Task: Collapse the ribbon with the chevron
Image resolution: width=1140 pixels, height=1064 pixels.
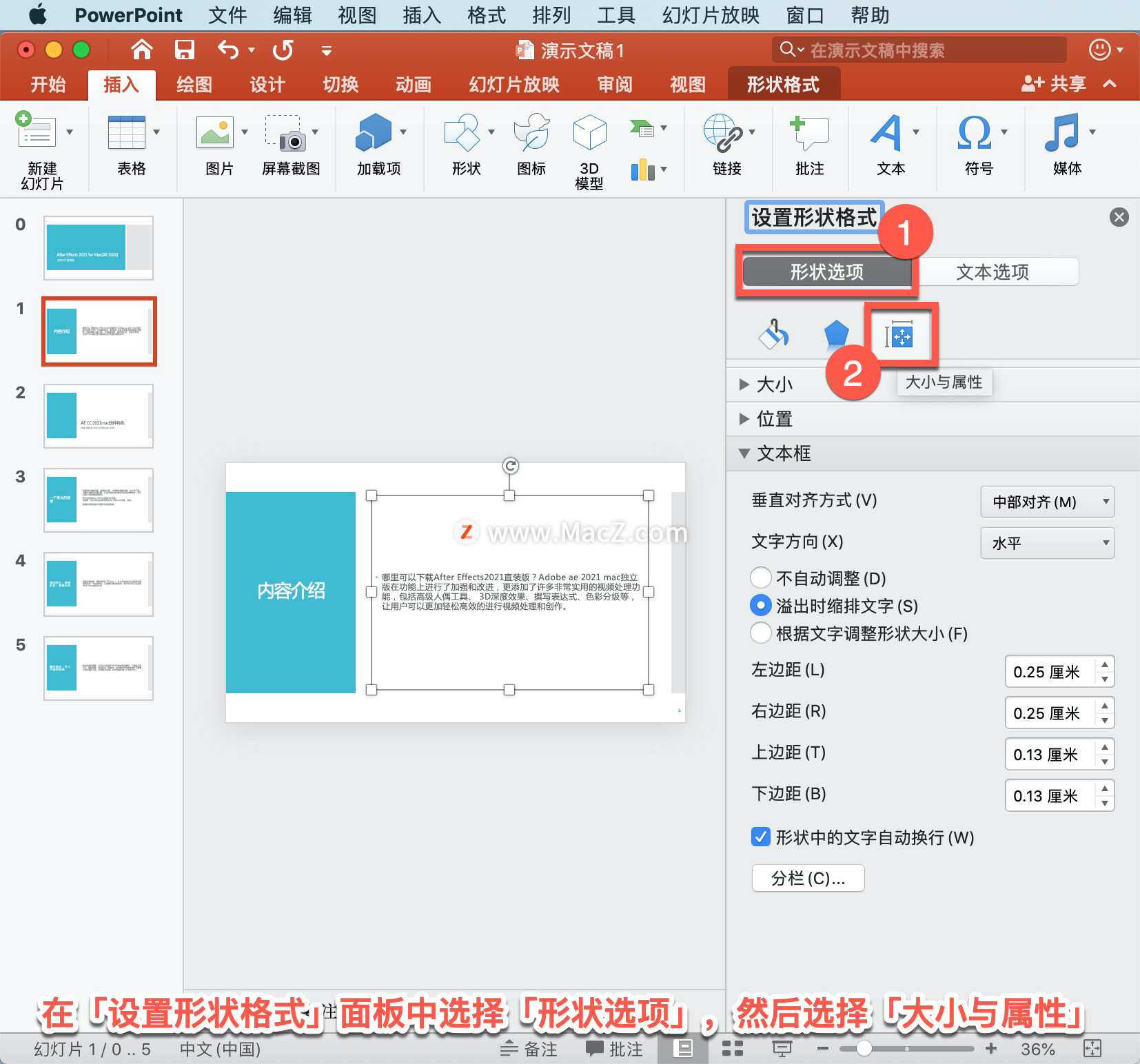Action: (x=1110, y=84)
